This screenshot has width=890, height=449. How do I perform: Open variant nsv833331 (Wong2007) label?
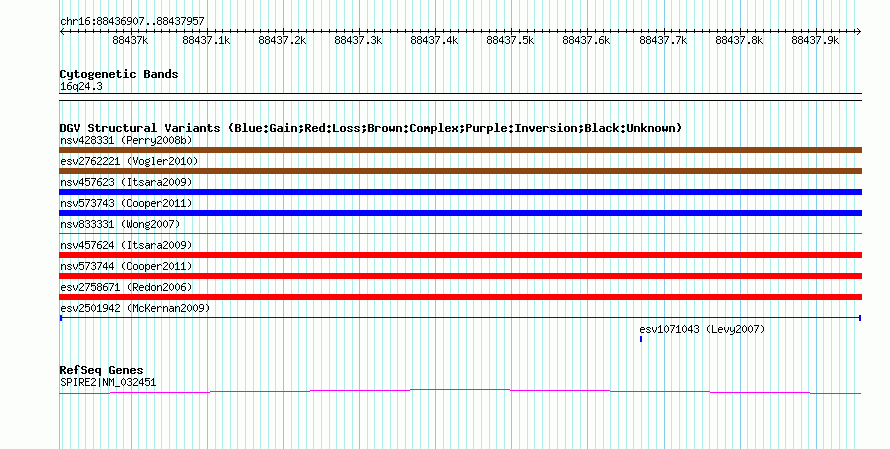[x=120, y=224]
